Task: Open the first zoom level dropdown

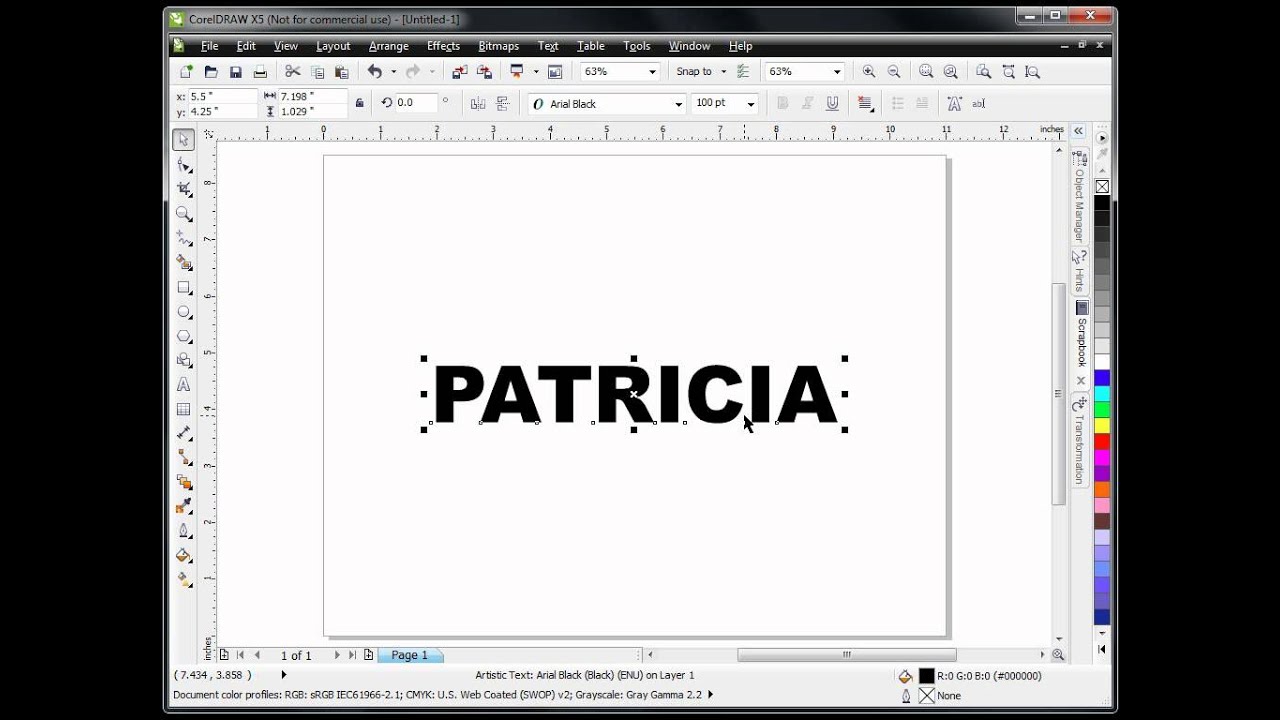Action: pos(653,72)
